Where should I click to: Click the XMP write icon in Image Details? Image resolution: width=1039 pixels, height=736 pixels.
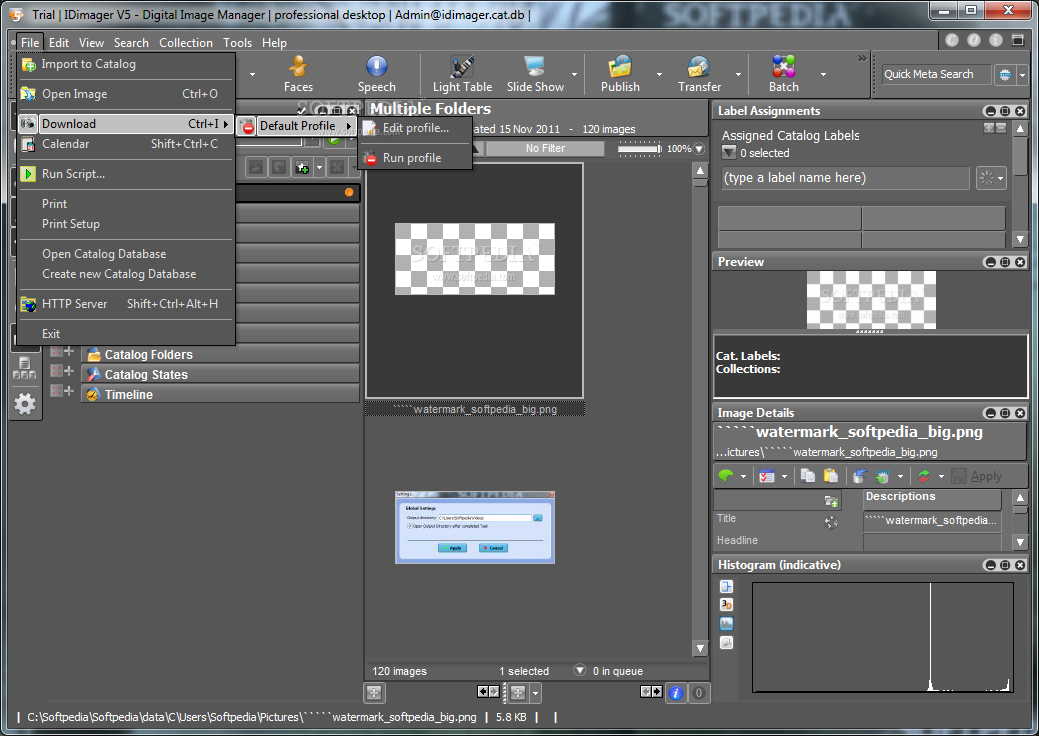[883, 476]
